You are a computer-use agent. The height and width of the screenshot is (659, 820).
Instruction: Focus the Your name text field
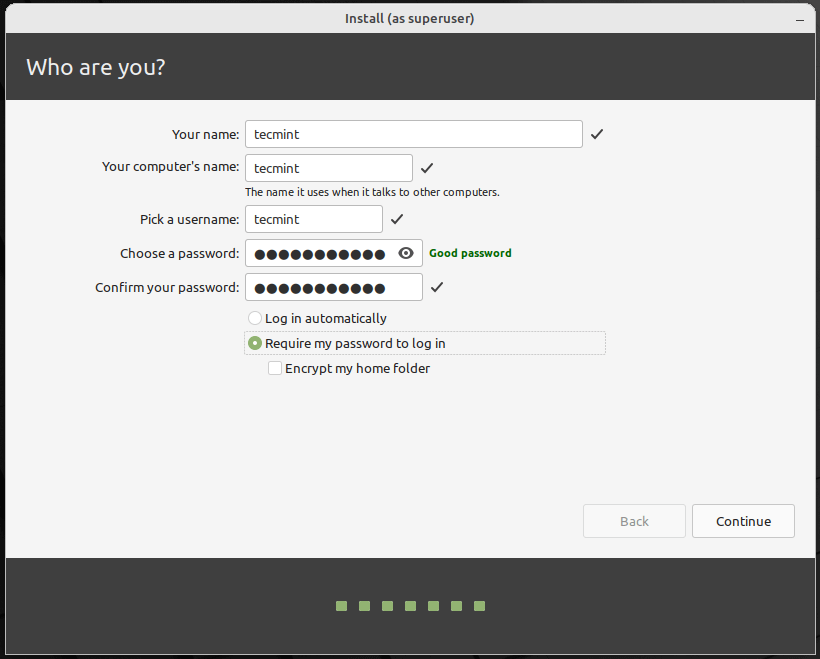[413, 134]
